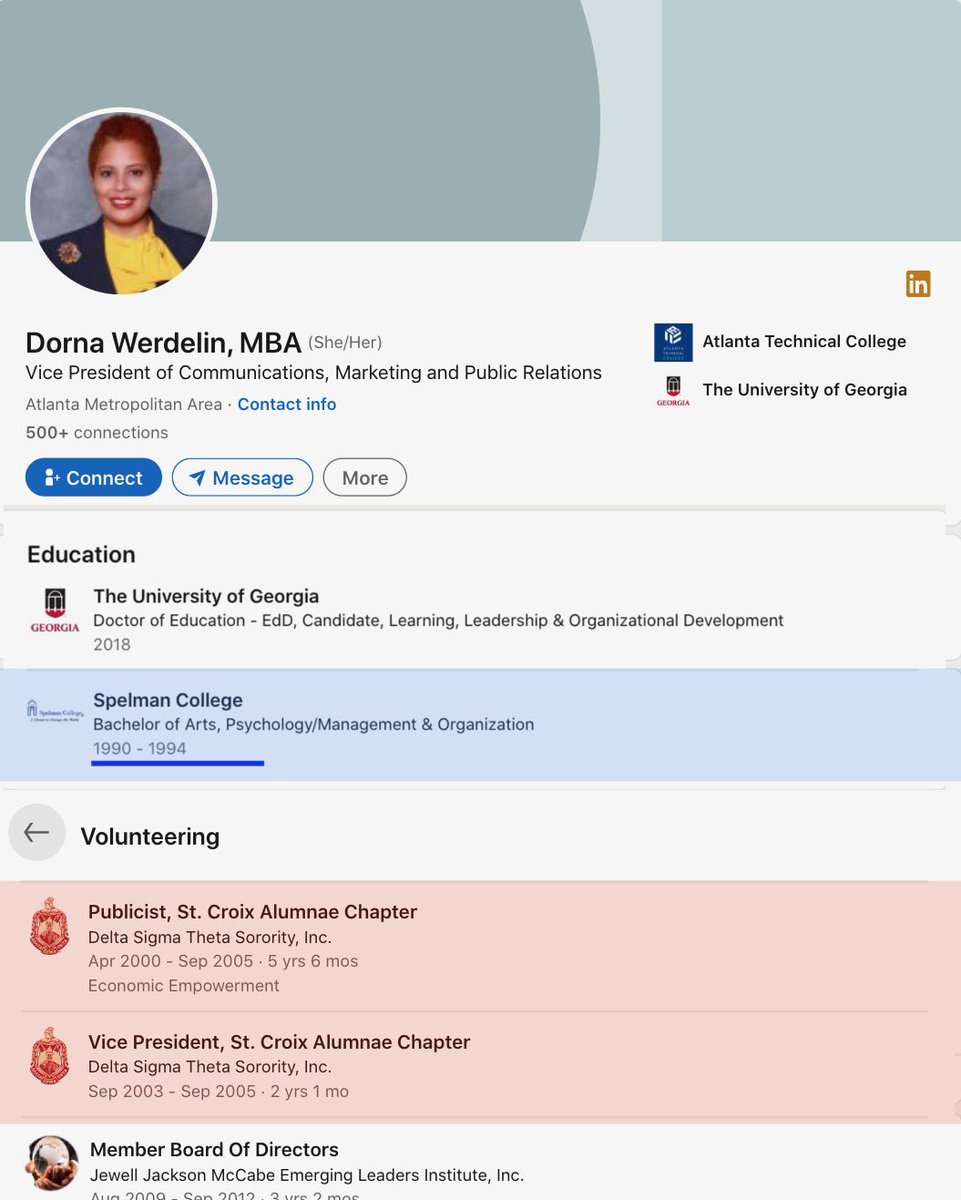Click the Economic Empowerment text

184,986
